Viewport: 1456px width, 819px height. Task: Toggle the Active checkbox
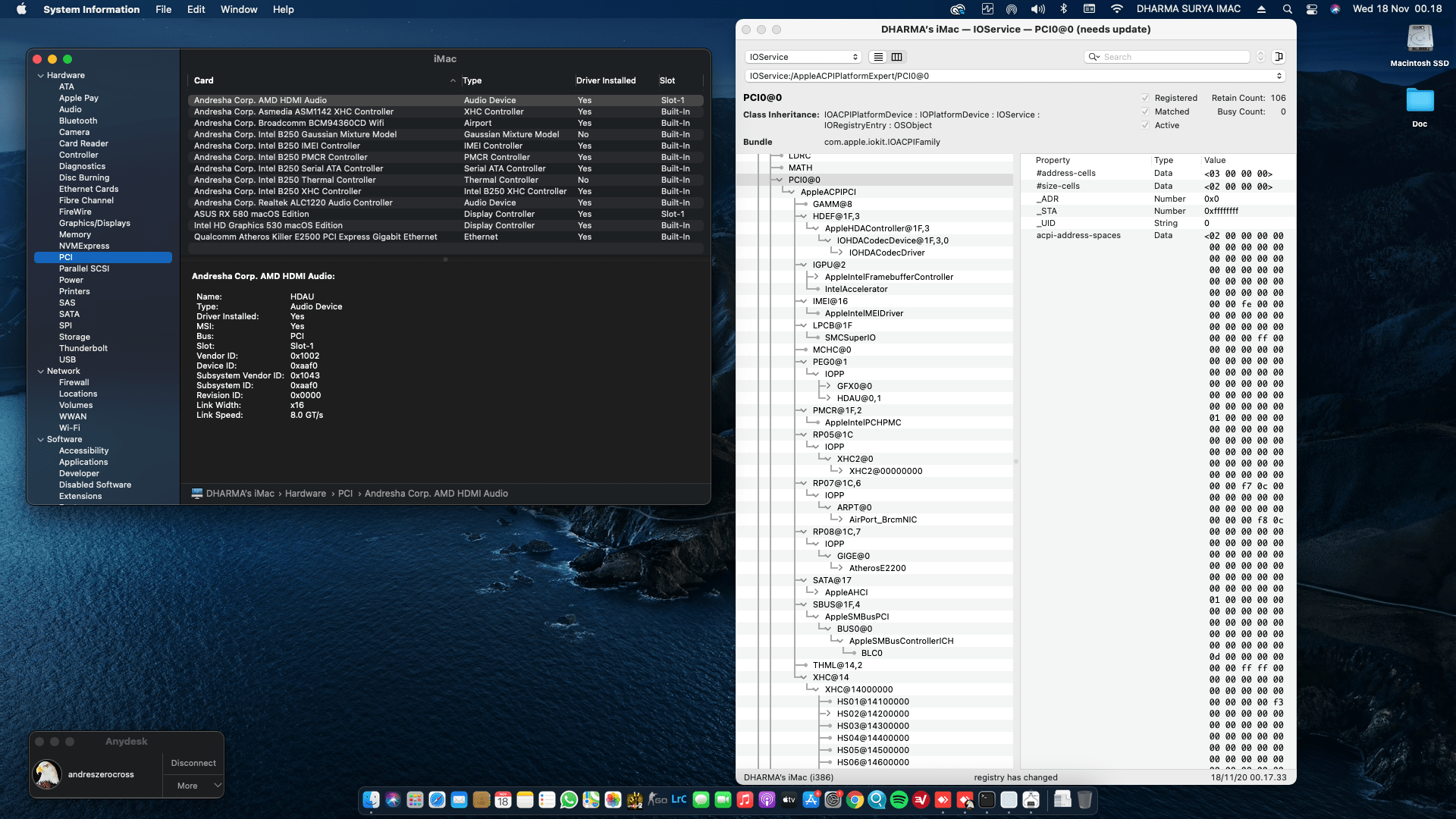click(1145, 125)
